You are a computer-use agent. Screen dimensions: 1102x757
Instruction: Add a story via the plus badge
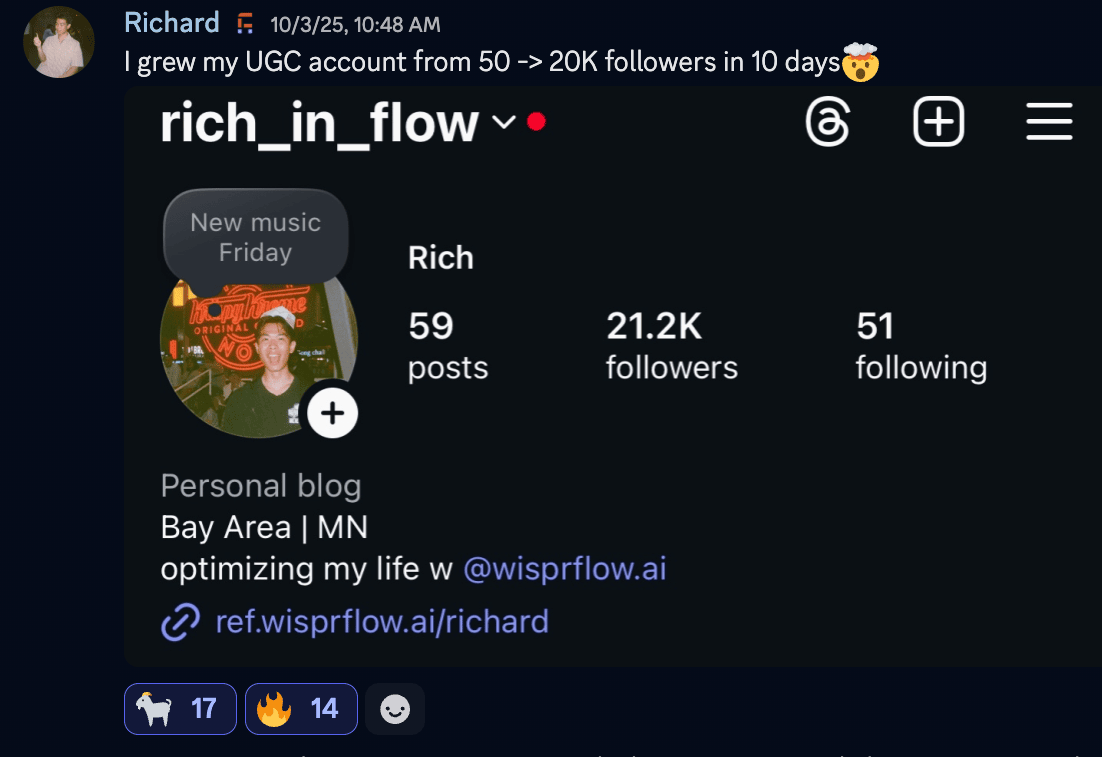point(332,413)
